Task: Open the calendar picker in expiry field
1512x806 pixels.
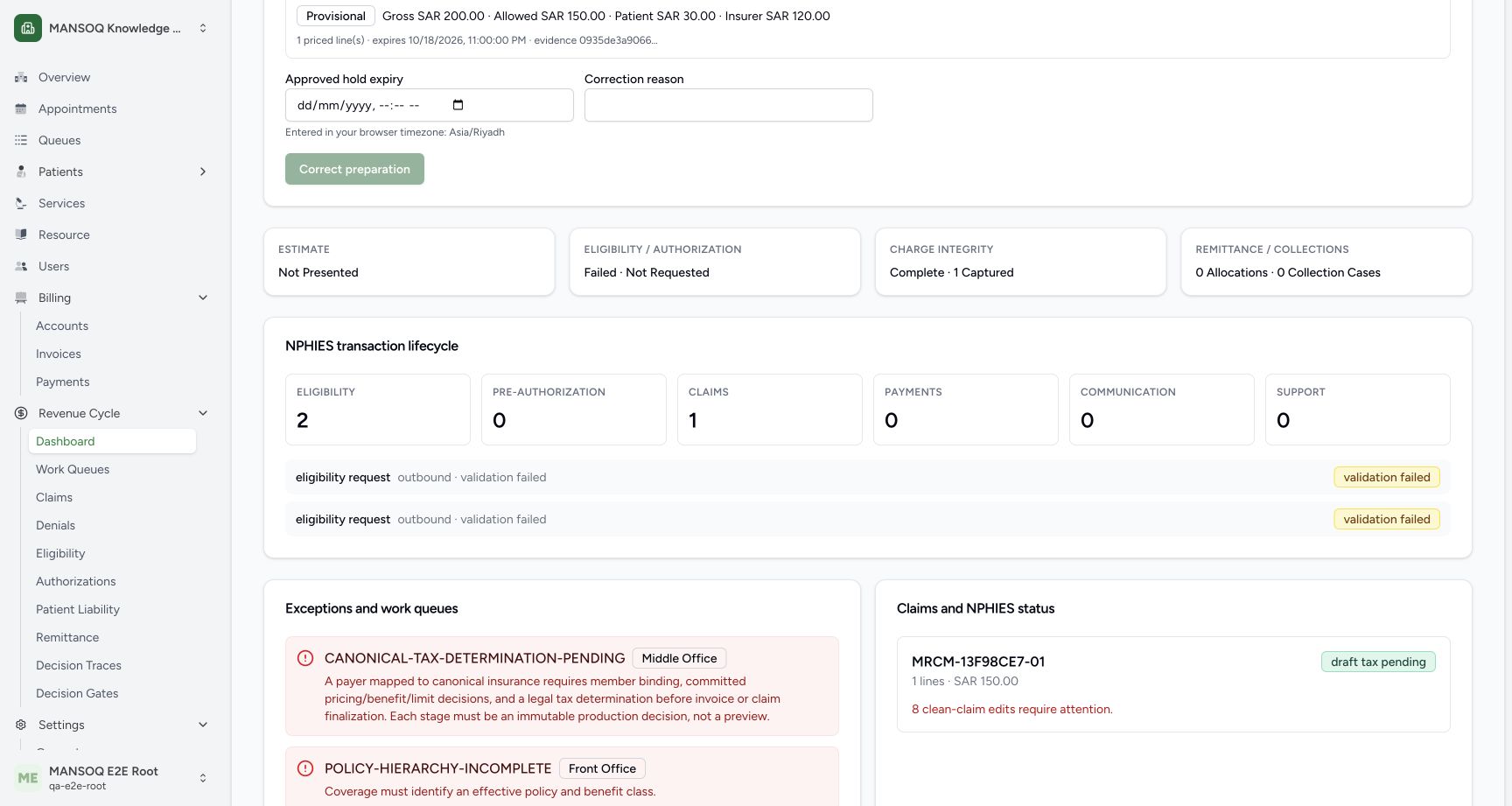Action: (x=458, y=105)
